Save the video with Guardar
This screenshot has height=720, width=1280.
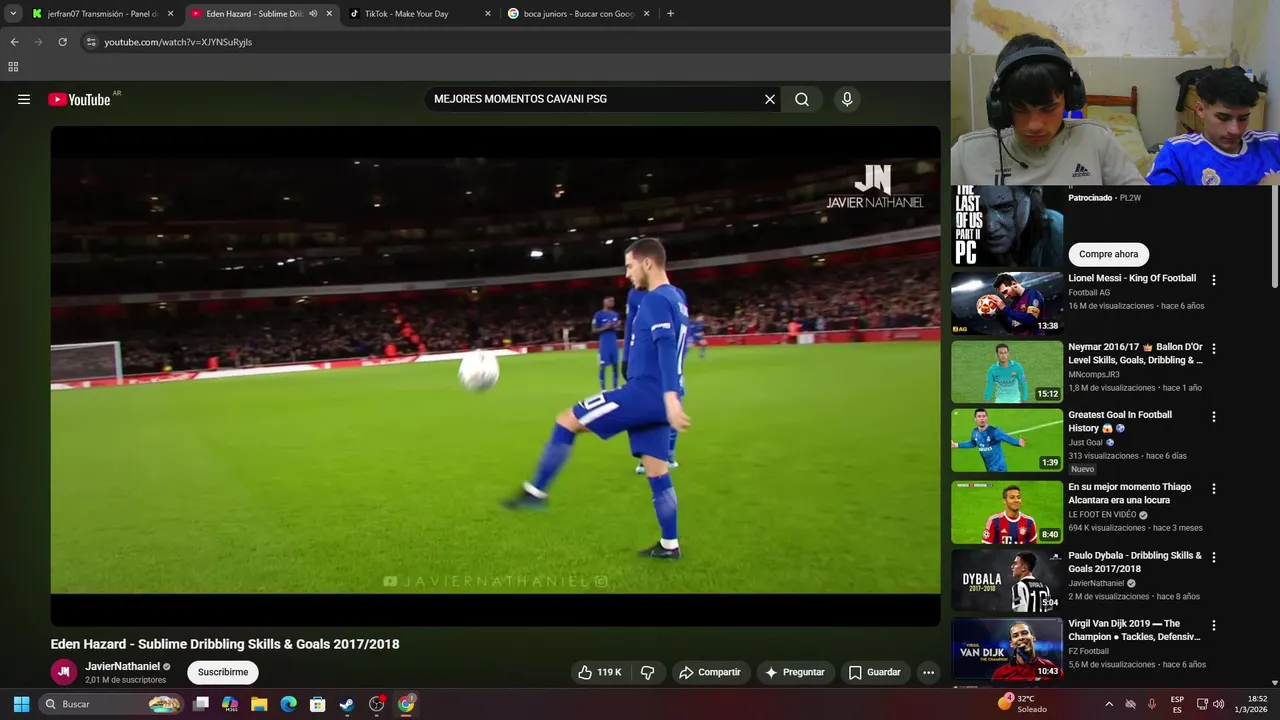click(875, 672)
